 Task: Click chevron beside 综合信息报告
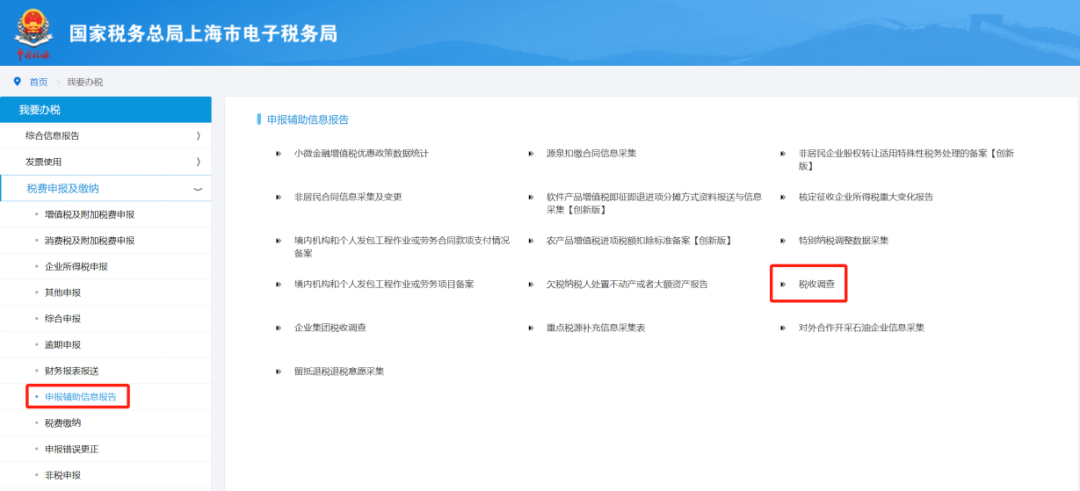198,136
